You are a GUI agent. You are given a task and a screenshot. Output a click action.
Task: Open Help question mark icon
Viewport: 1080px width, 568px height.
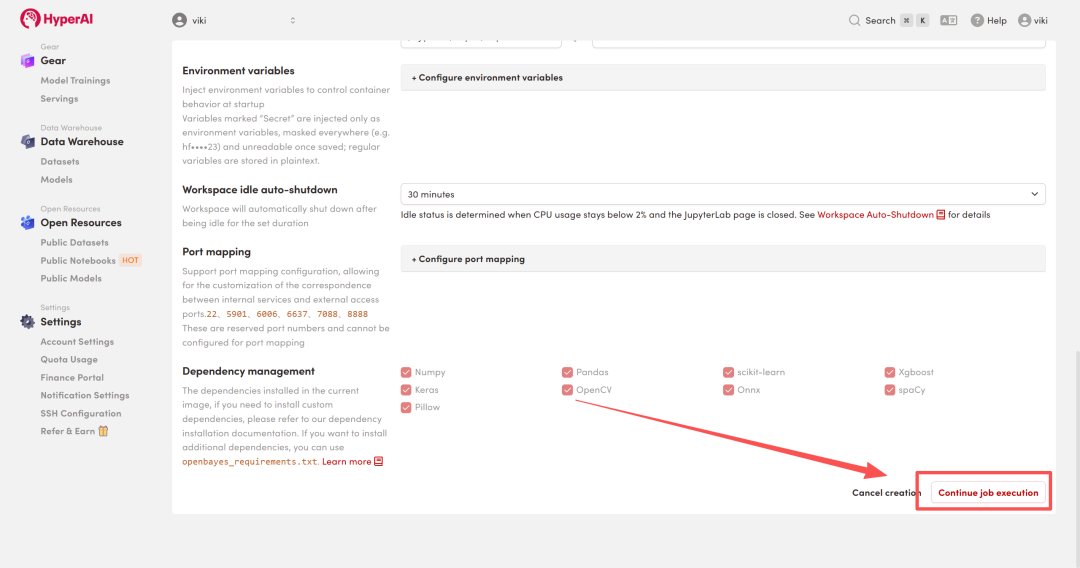click(977, 21)
